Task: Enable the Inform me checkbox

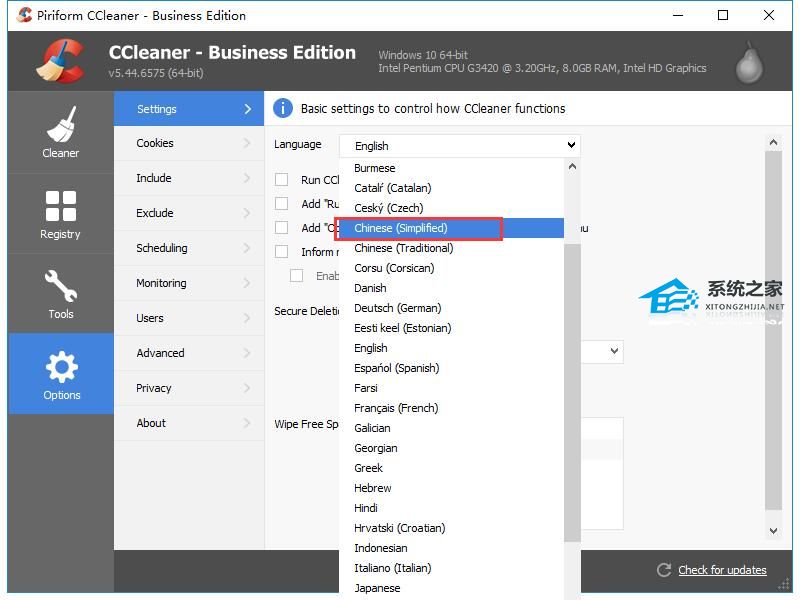Action: pos(282,252)
